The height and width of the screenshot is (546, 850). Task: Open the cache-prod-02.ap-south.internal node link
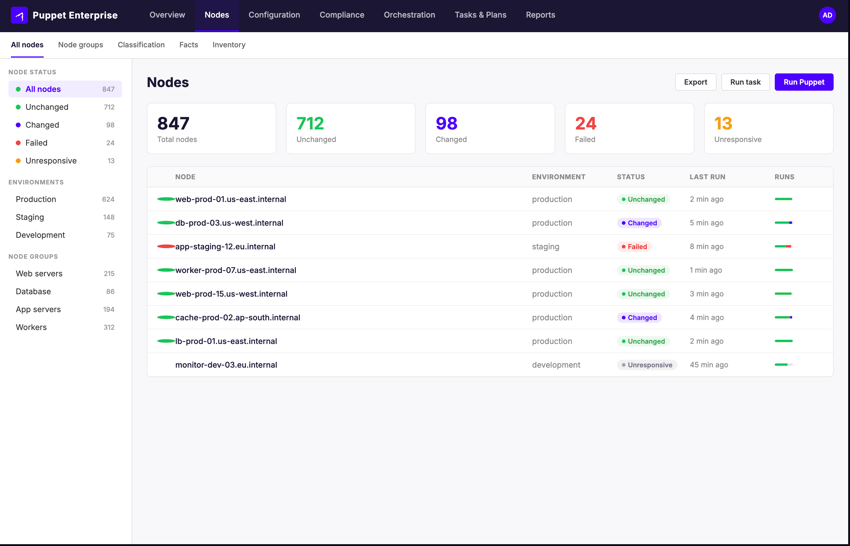237,318
